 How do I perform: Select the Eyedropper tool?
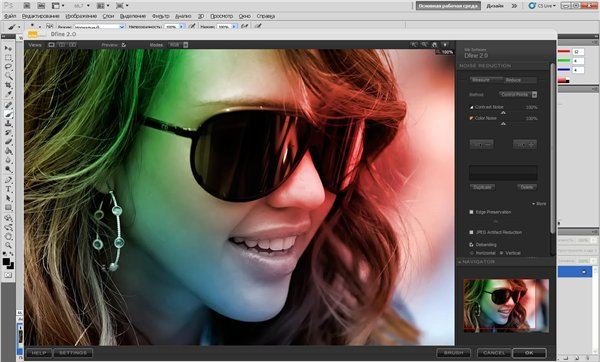coord(8,94)
